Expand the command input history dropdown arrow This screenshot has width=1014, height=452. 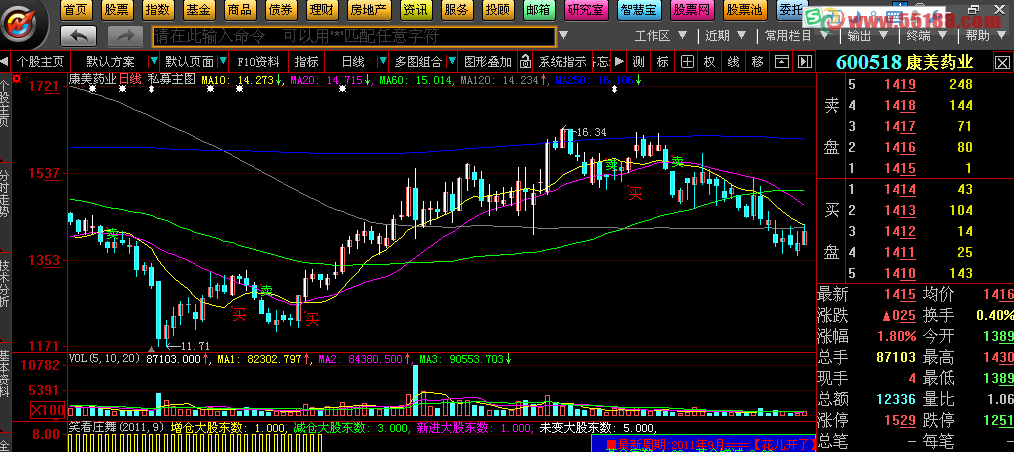(564, 36)
